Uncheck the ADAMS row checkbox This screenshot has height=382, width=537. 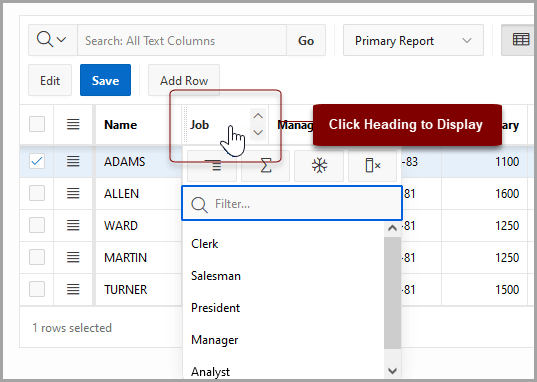tap(37, 161)
